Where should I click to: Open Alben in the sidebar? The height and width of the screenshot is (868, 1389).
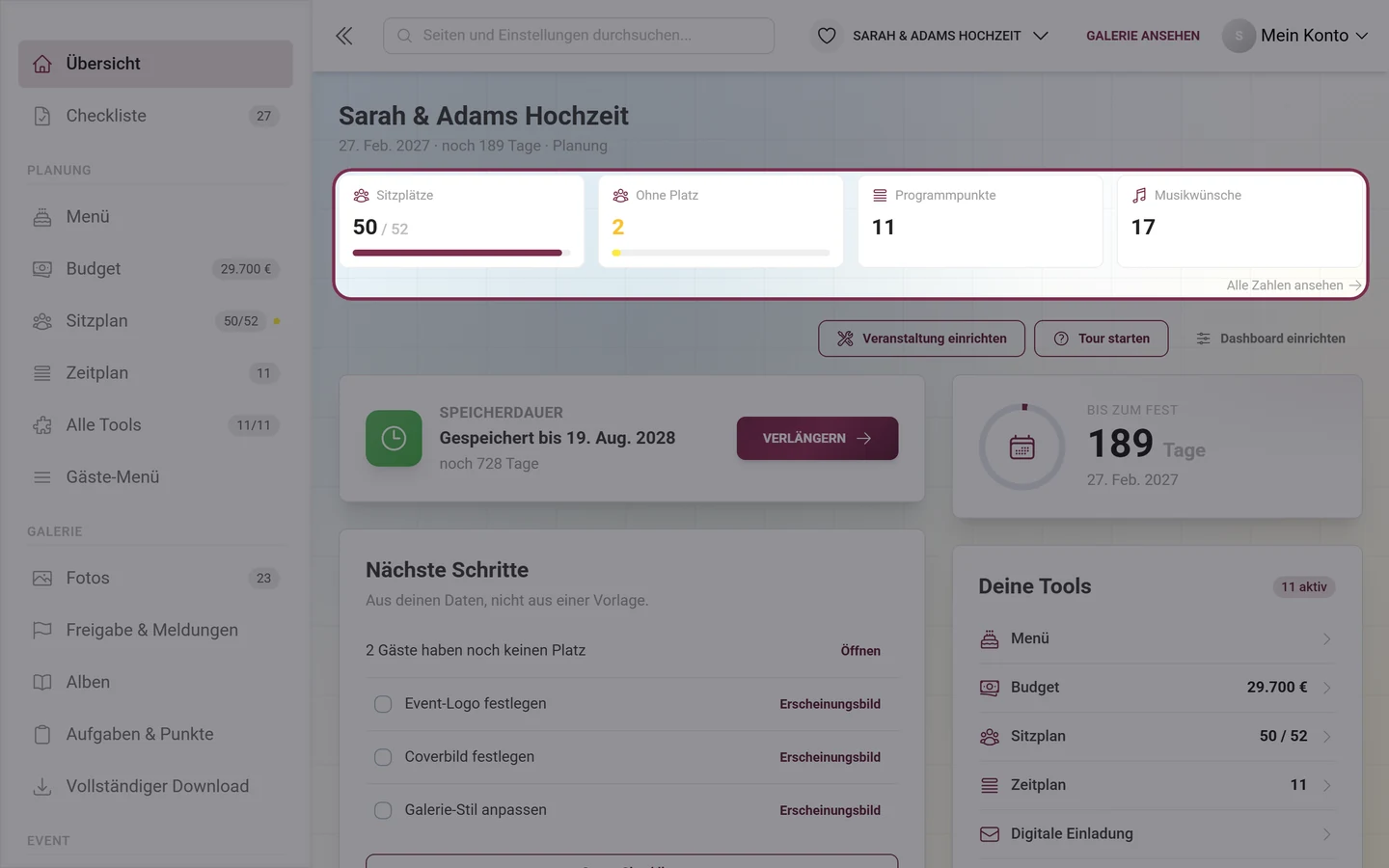click(x=155, y=683)
